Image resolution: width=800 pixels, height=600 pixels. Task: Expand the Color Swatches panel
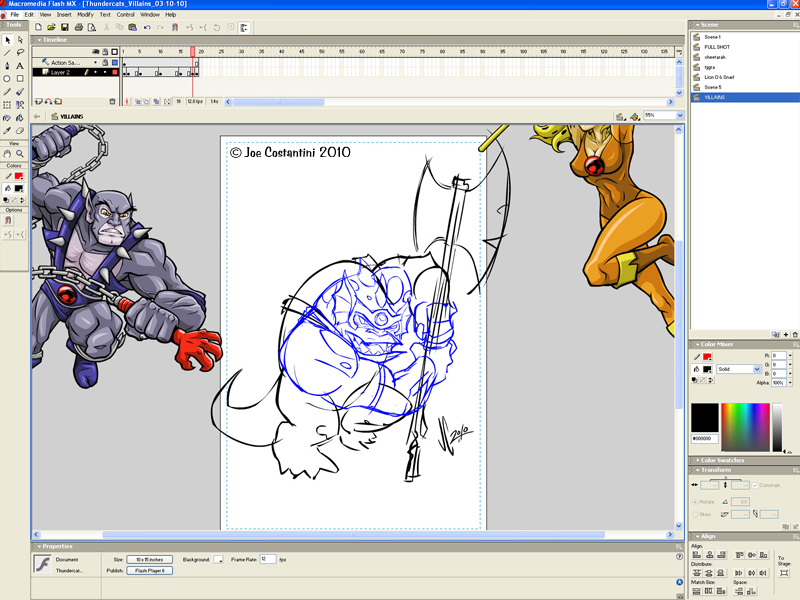click(697, 460)
